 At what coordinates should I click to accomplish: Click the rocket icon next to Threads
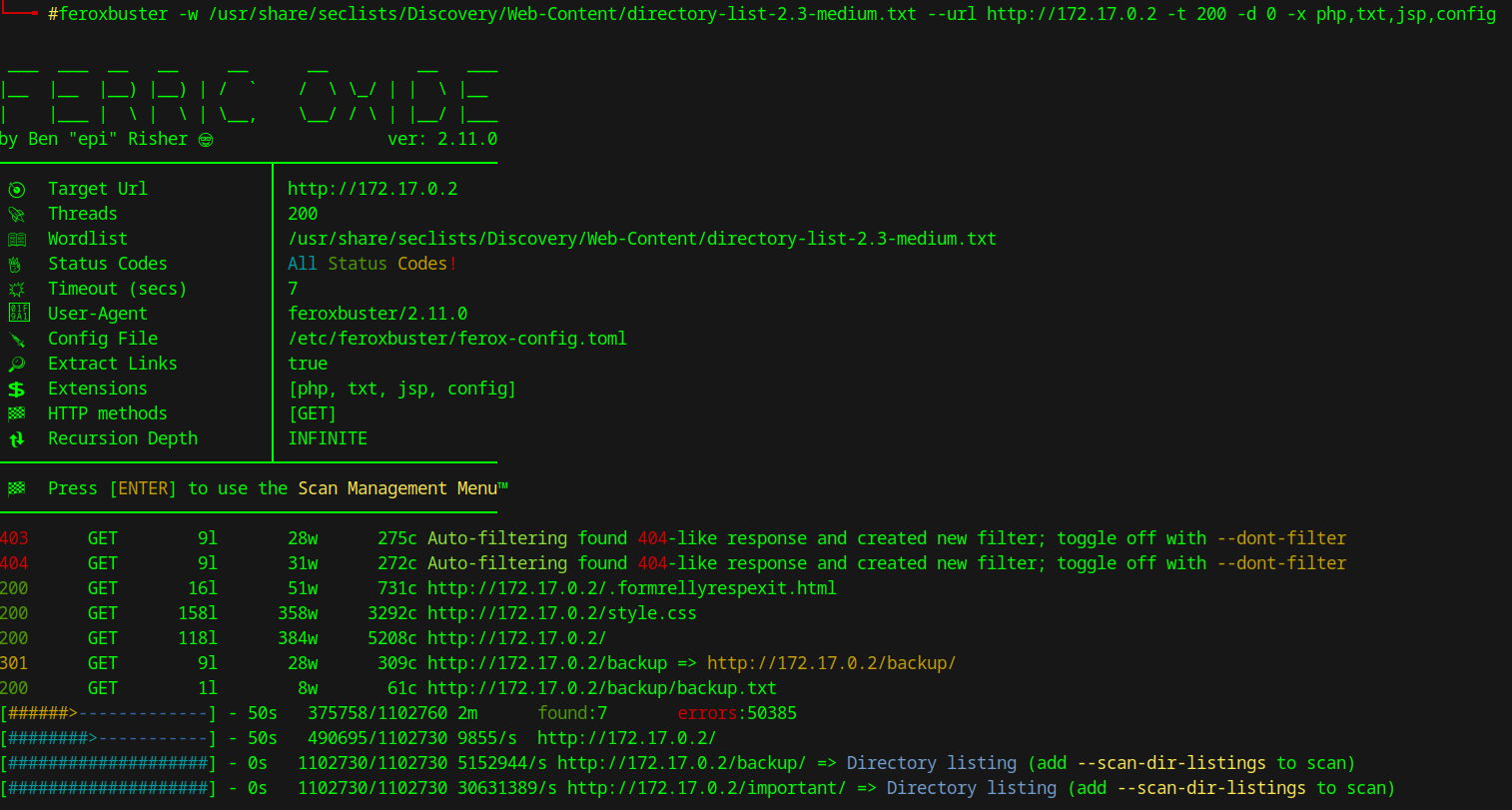point(17,215)
